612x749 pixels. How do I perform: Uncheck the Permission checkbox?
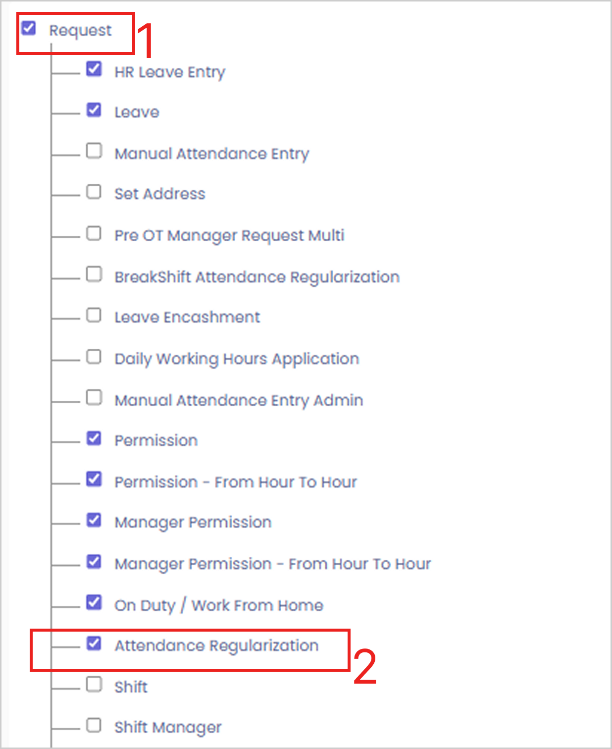tap(94, 439)
